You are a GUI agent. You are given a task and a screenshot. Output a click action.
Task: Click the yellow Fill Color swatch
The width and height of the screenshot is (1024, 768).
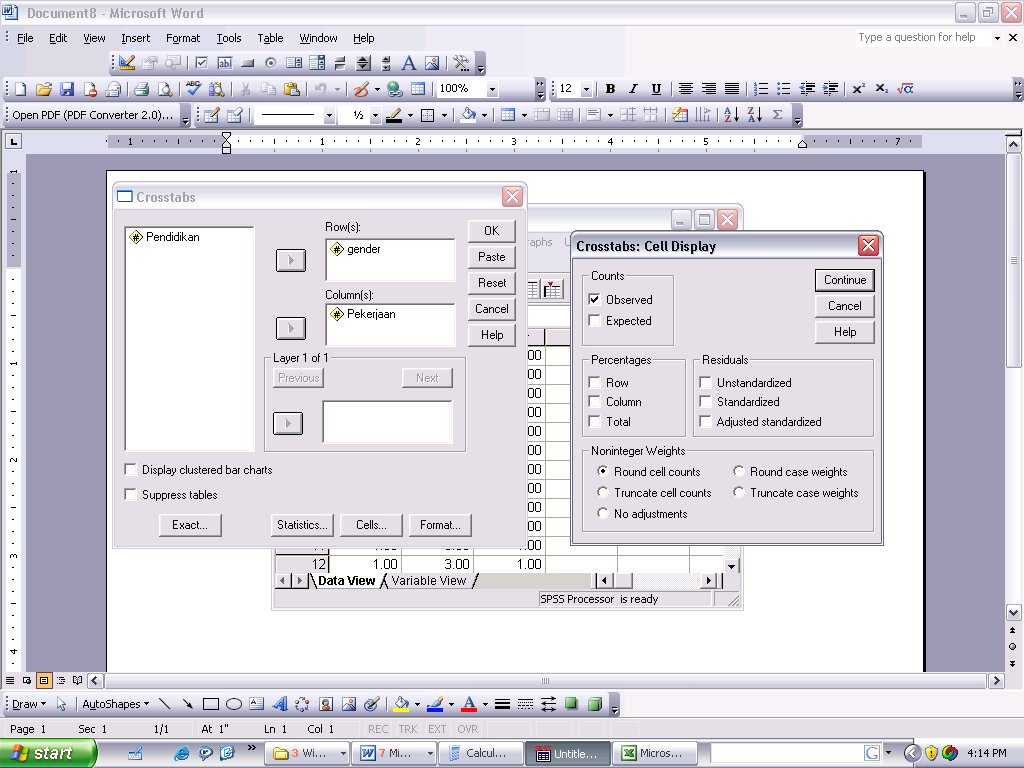401,704
